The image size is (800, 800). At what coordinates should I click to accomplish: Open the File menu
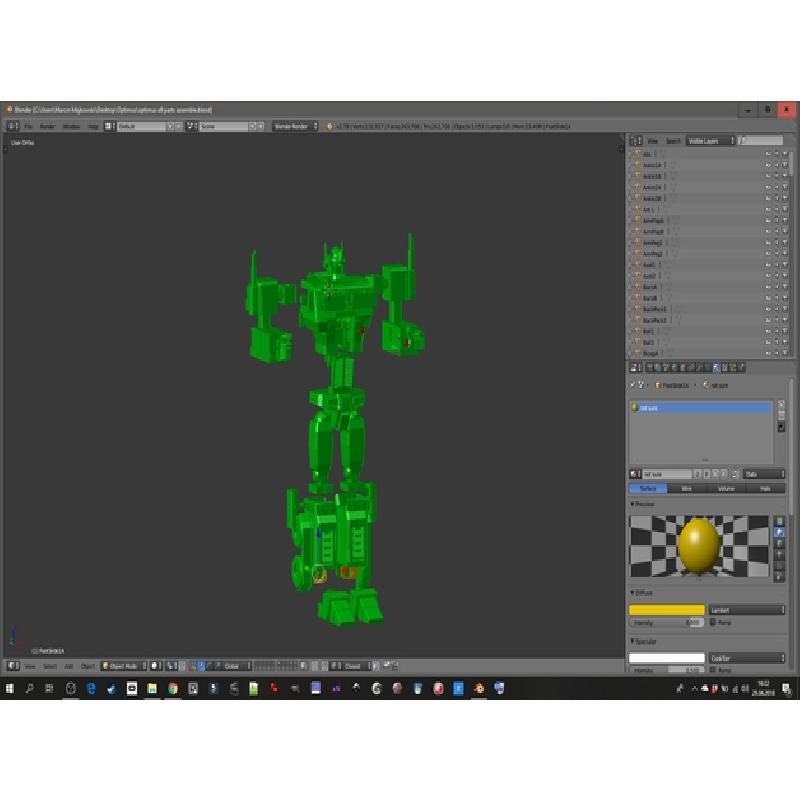28,126
